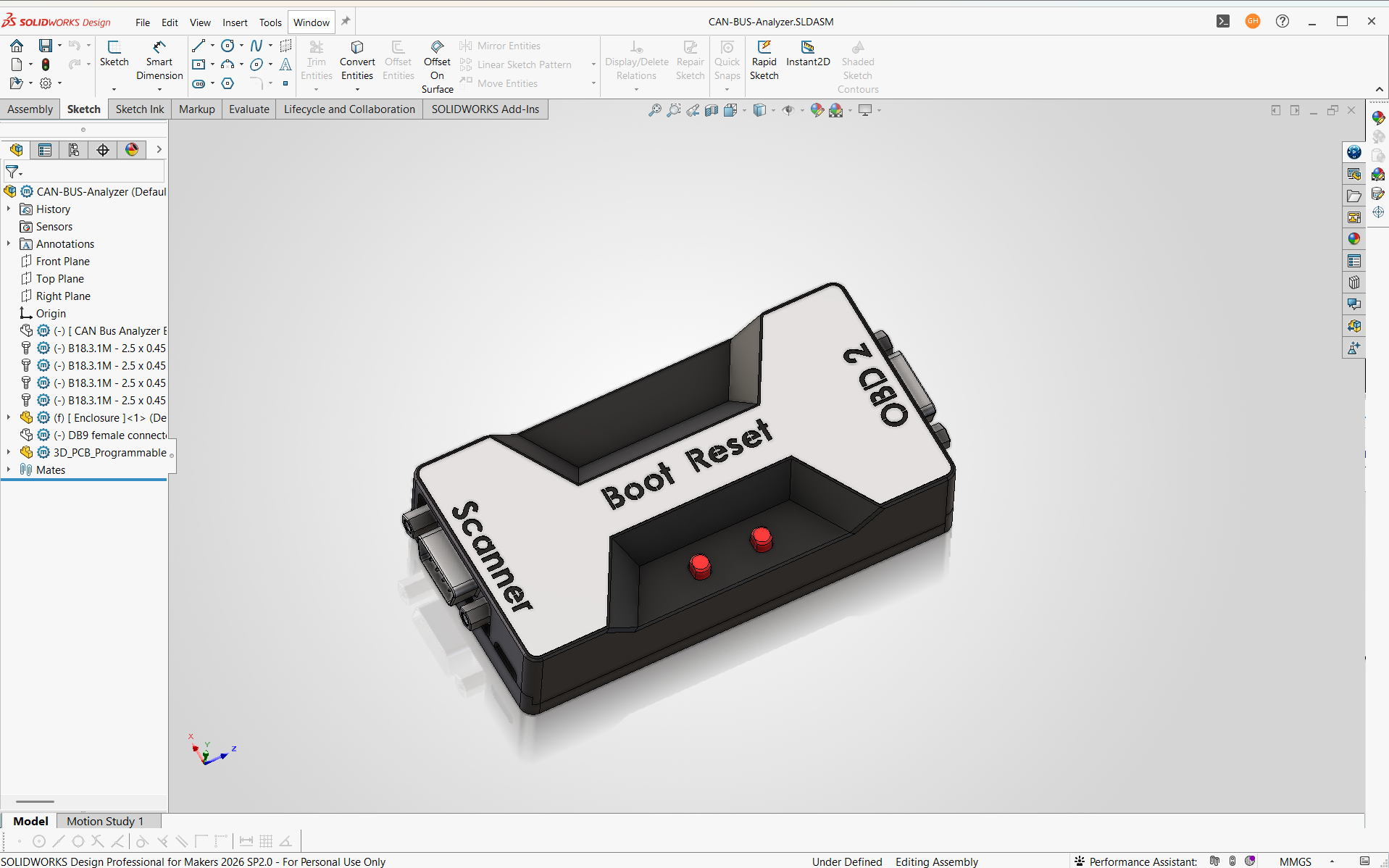Open the Insert menu
Viewport: 1389px width, 868px height.
pos(235,22)
